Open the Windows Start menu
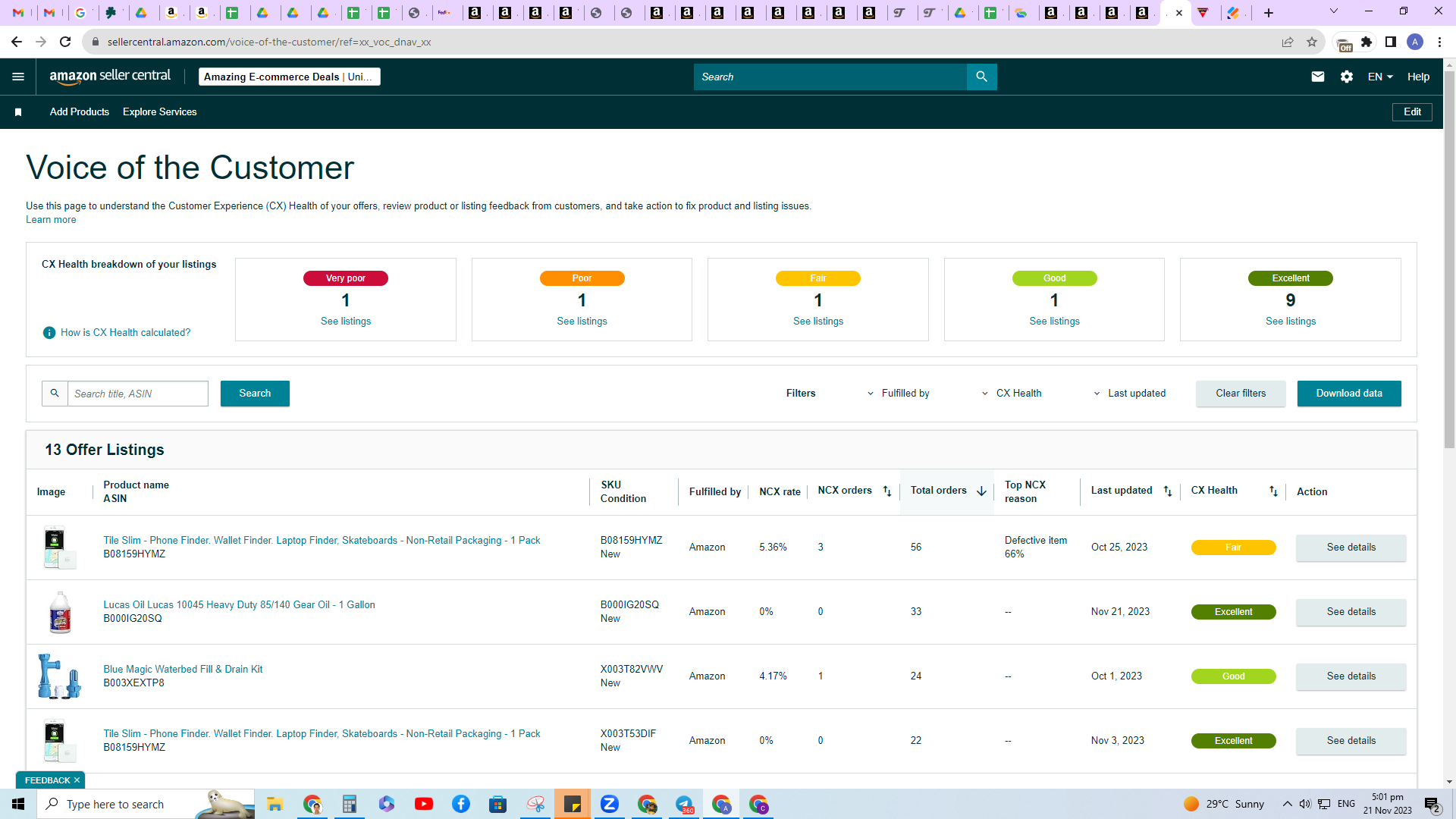The width and height of the screenshot is (1456, 819). point(18,804)
